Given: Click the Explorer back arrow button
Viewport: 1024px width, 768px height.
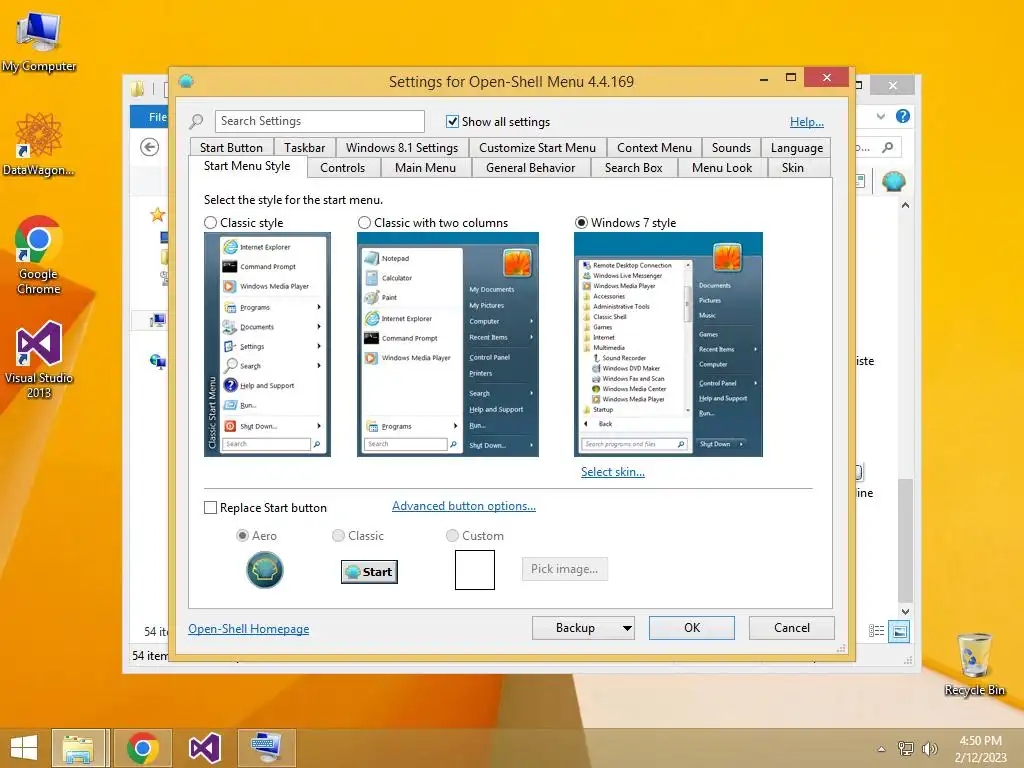Looking at the screenshot, I should [x=150, y=147].
